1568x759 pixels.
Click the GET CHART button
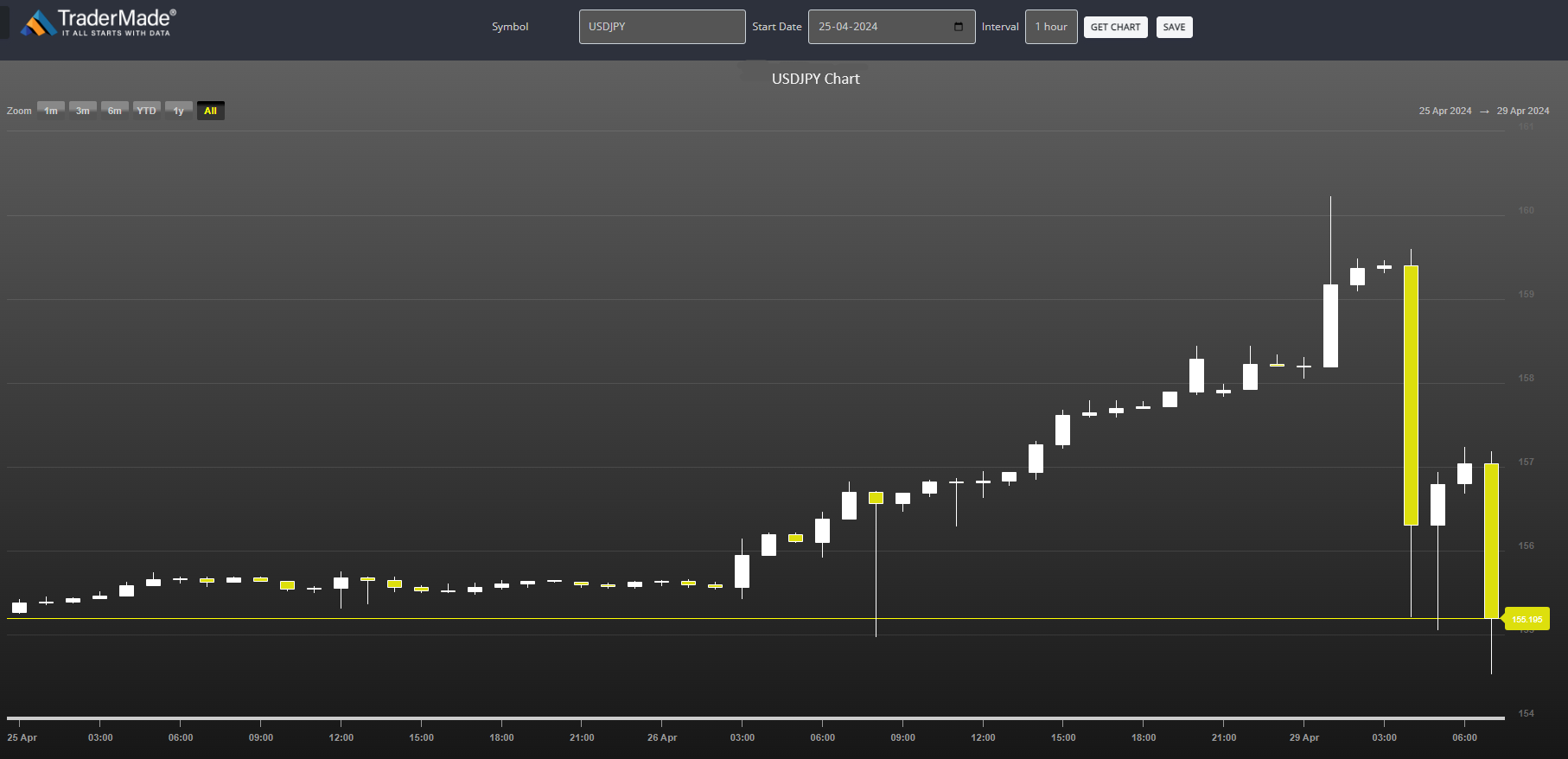(1115, 27)
